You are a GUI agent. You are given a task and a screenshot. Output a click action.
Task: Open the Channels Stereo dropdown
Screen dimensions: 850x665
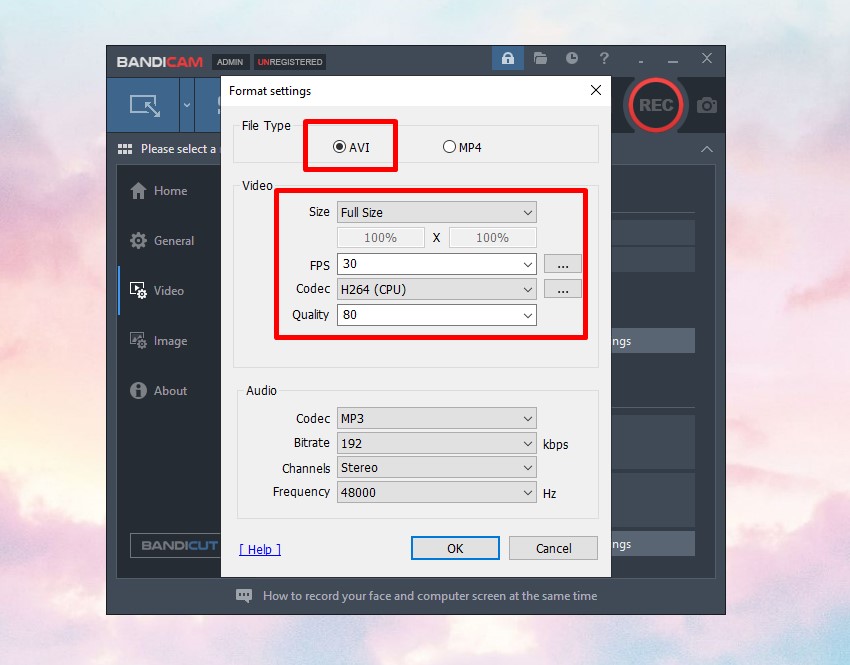pos(436,468)
